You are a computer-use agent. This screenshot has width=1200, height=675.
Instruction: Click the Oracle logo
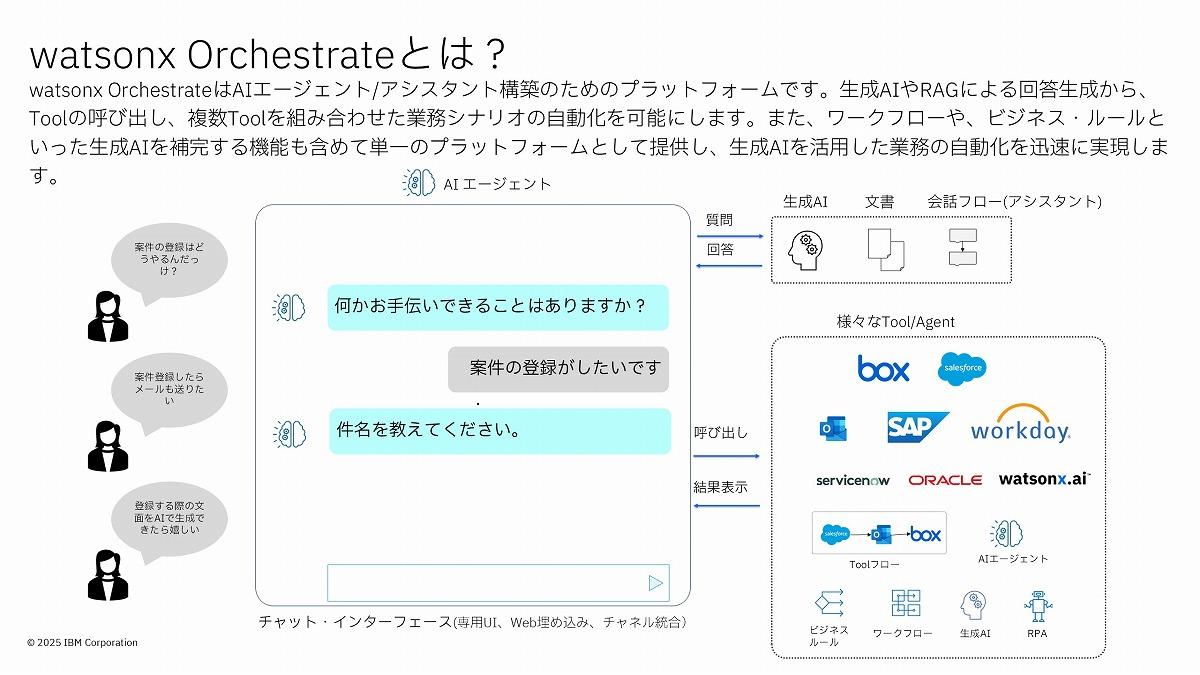point(945,480)
